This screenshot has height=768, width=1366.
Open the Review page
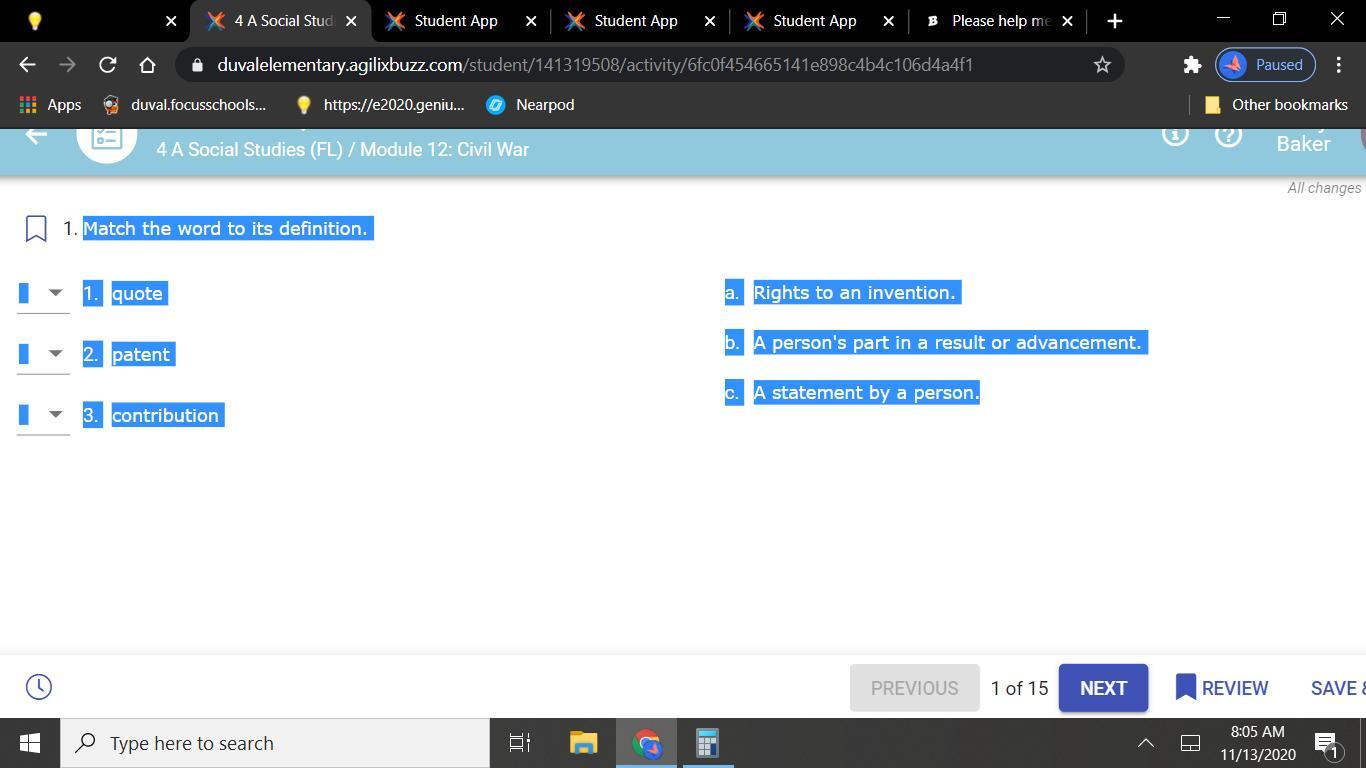click(x=1222, y=688)
